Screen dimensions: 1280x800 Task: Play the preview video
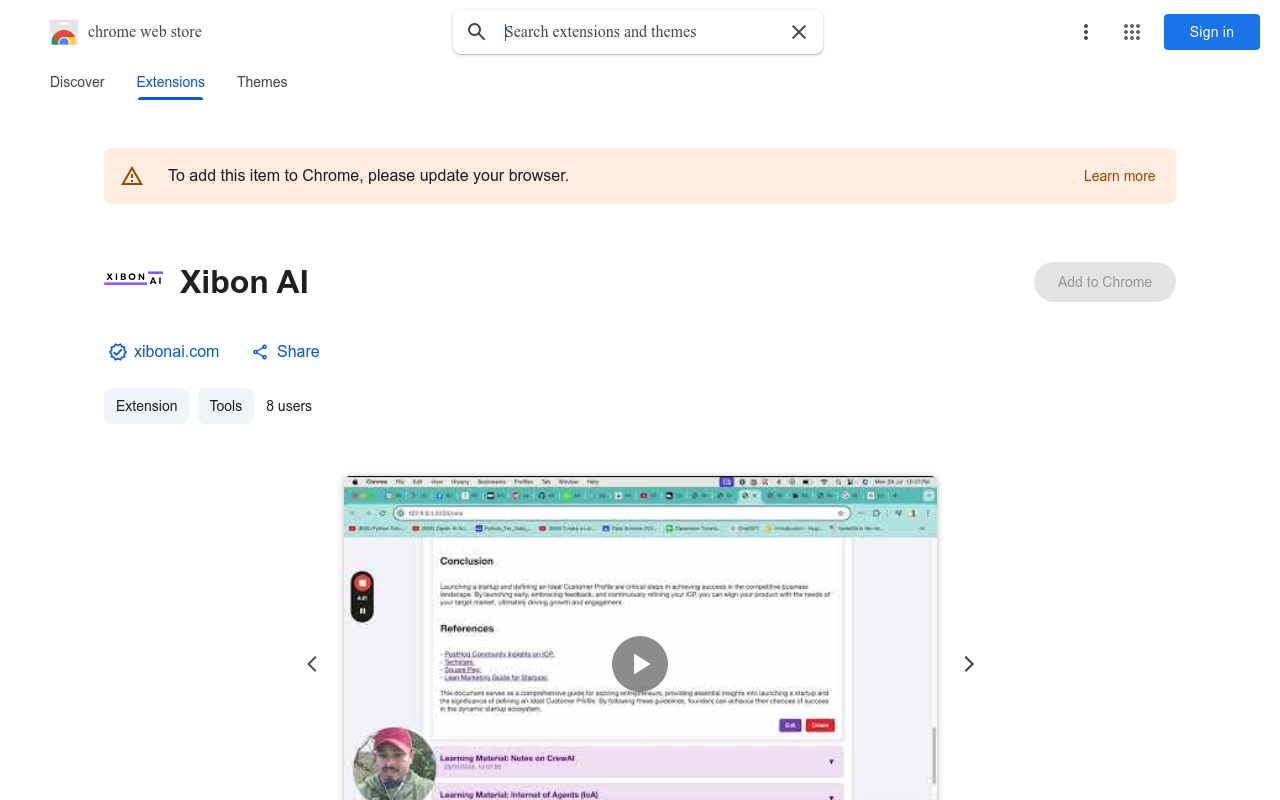[x=640, y=664]
